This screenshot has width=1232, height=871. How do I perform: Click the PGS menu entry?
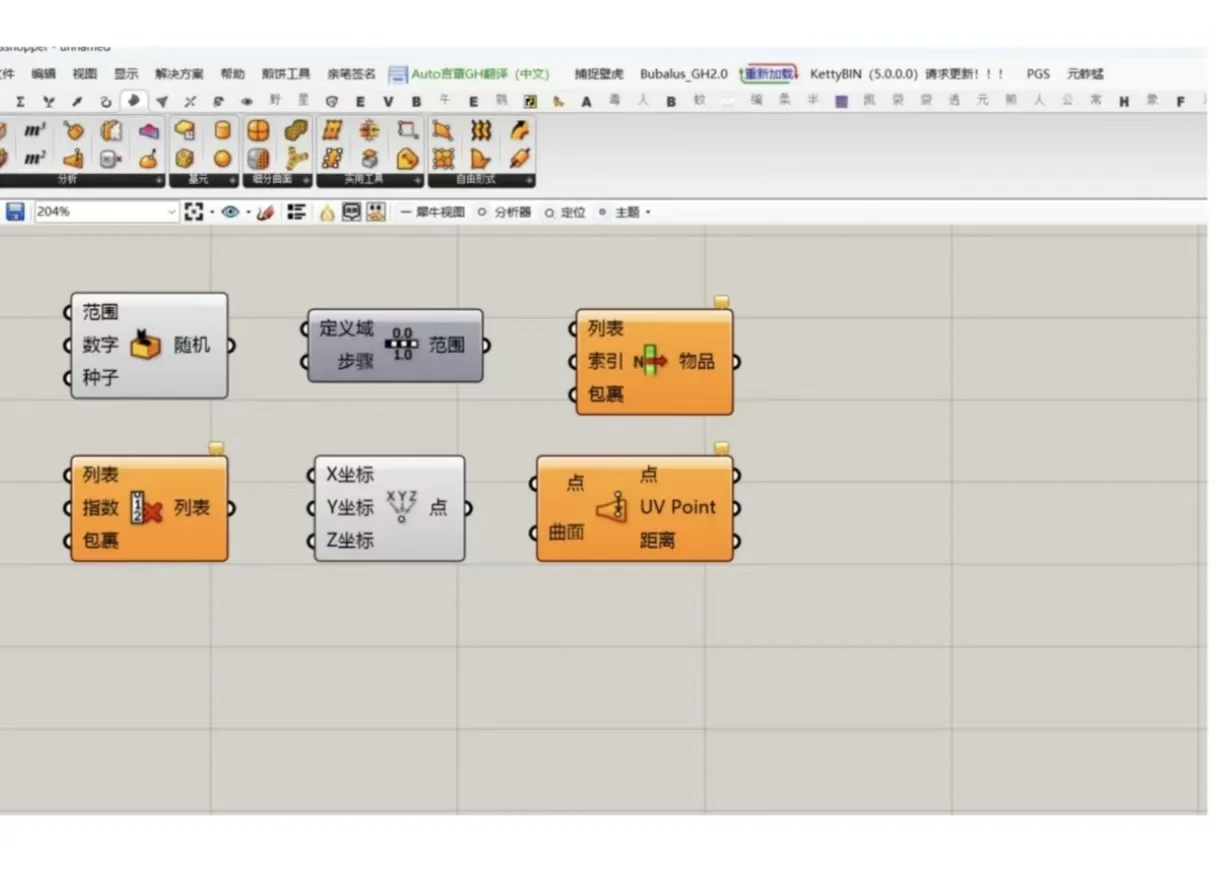tap(1038, 74)
